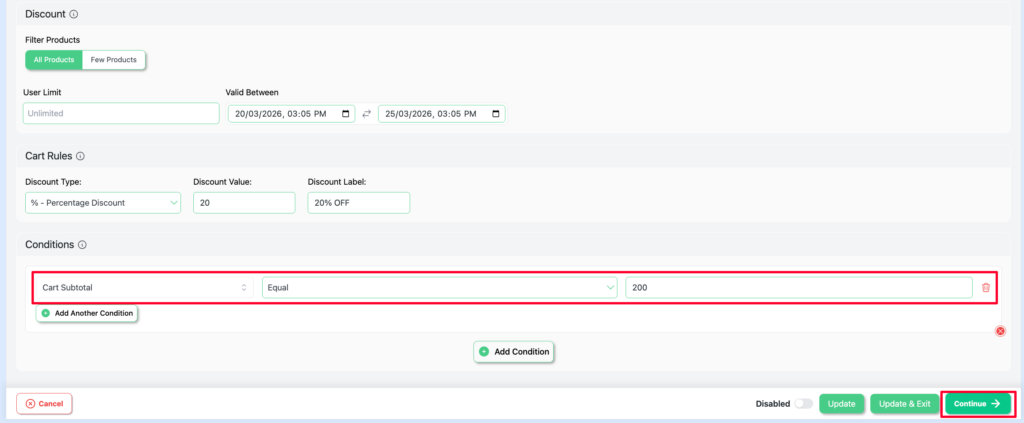Click the Discount info icon
The height and width of the screenshot is (423, 1024).
[x=75, y=14]
